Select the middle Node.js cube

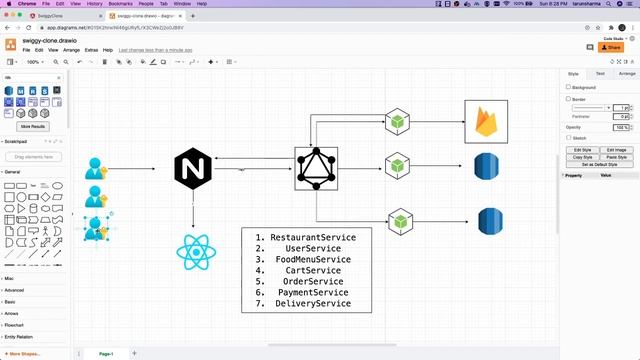click(398, 166)
